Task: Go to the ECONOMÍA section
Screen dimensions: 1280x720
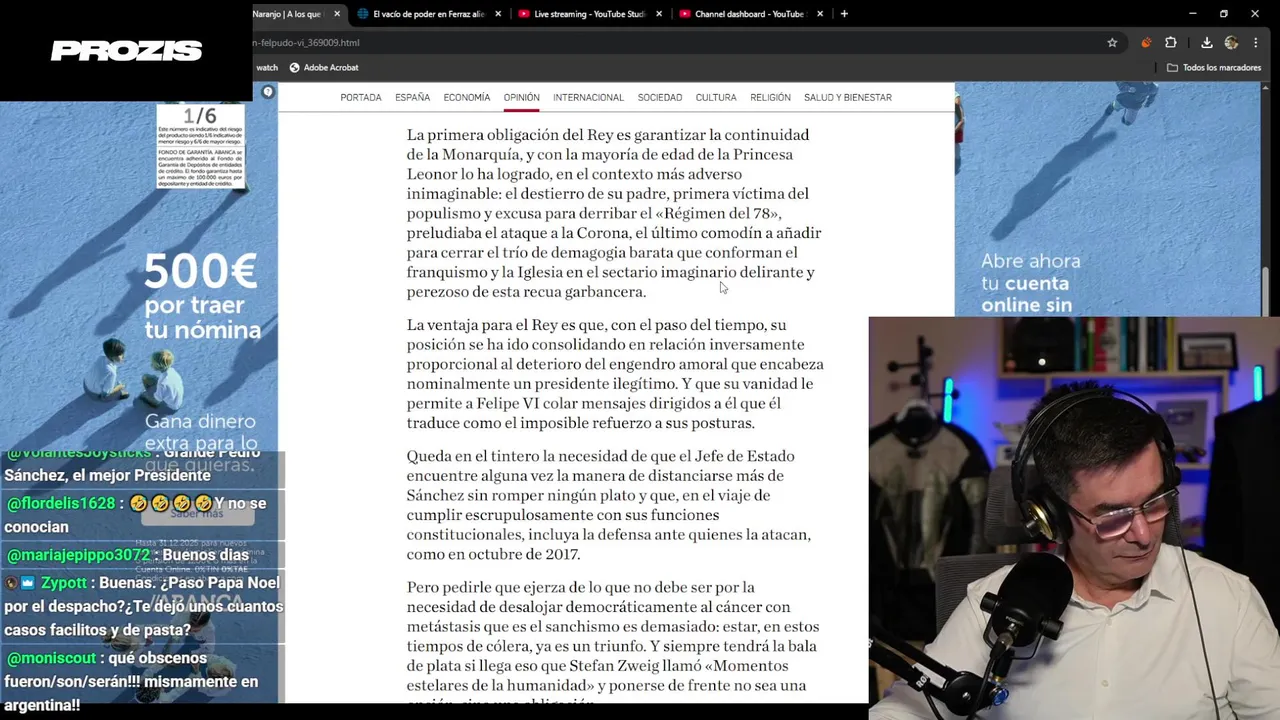Action: click(467, 98)
